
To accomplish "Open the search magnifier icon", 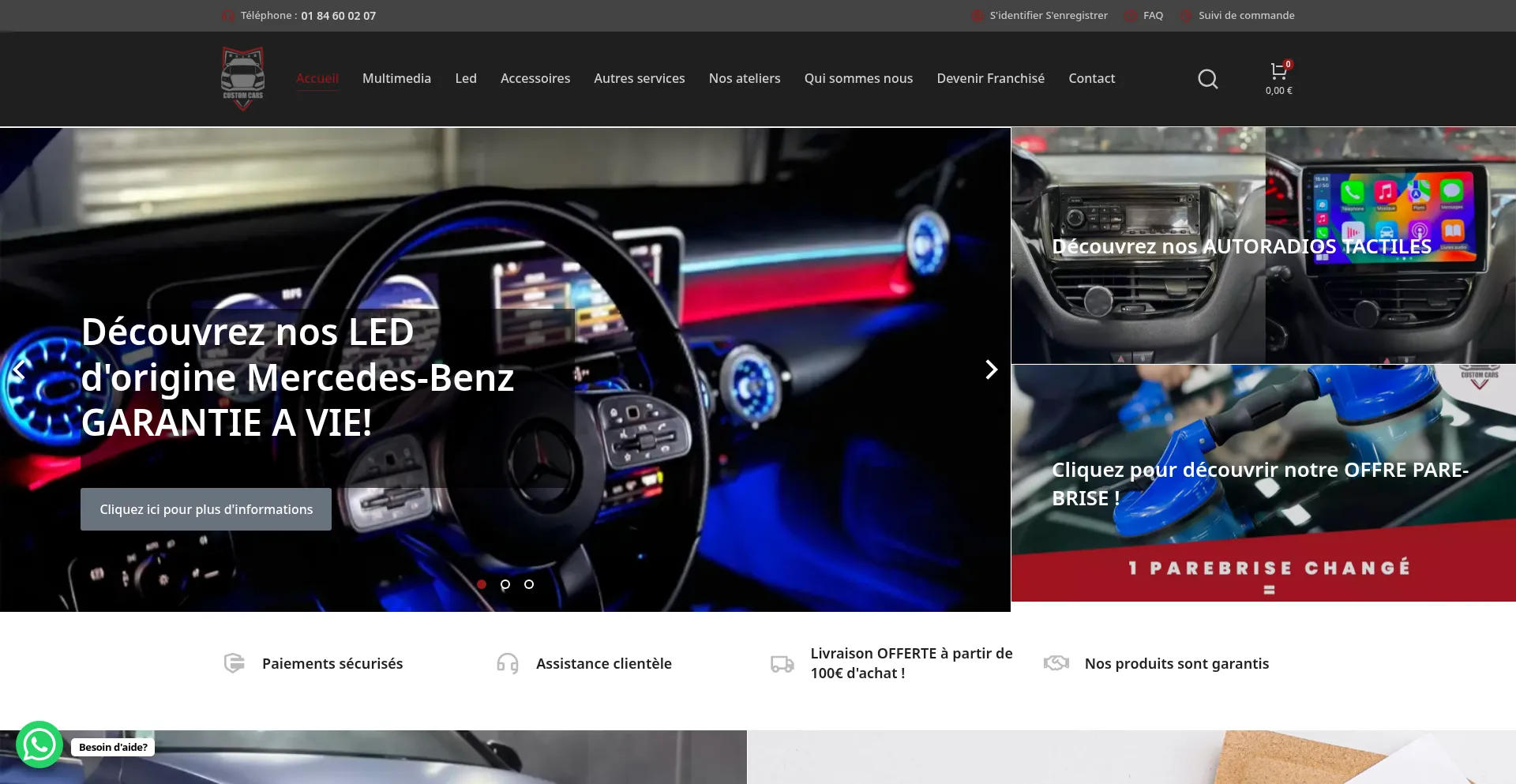I will click(1208, 79).
